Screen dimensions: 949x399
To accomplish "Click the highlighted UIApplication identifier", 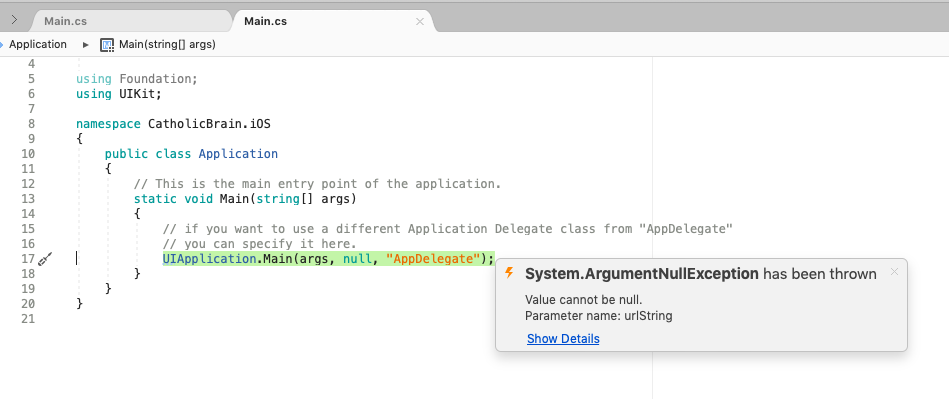I will (x=209, y=259).
